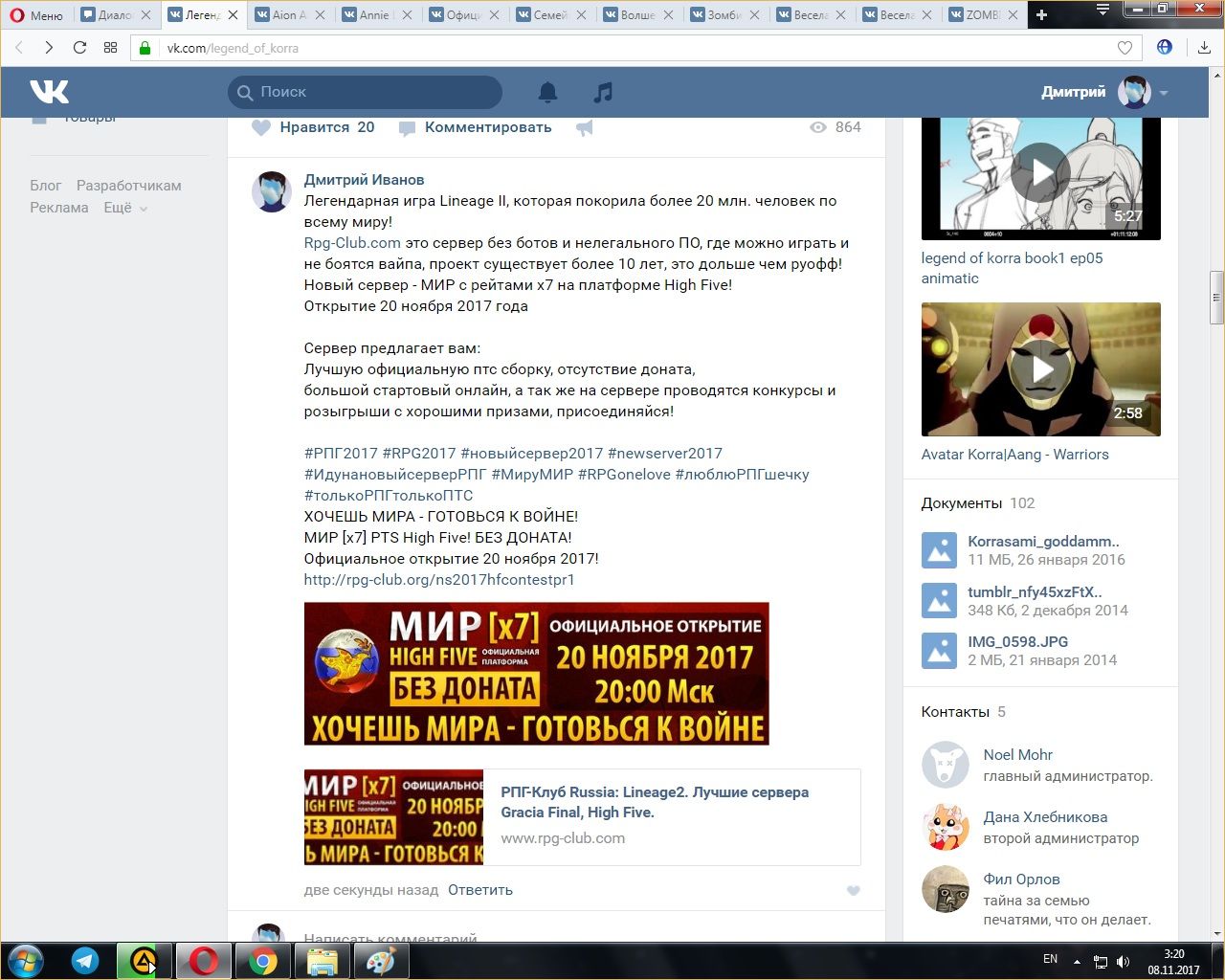Open the notifications bell

point(547,92)
